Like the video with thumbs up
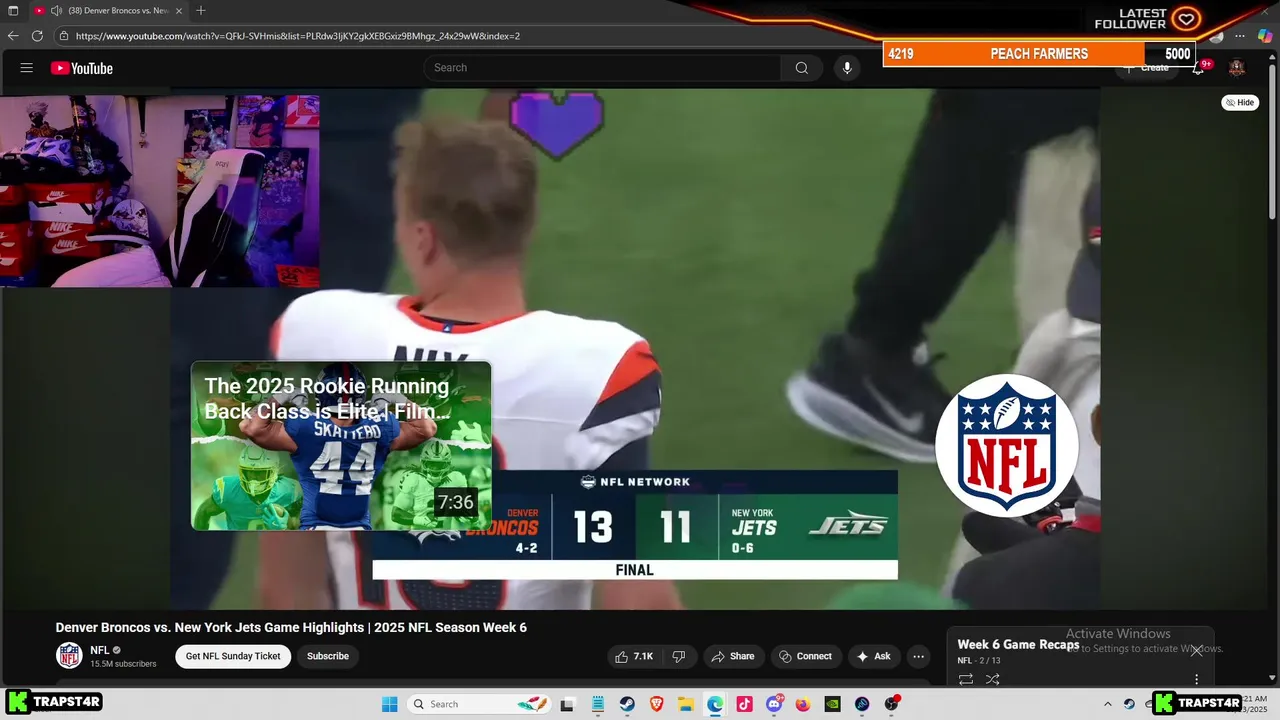Screen dimensions: 1280x720 click(634, 656)
